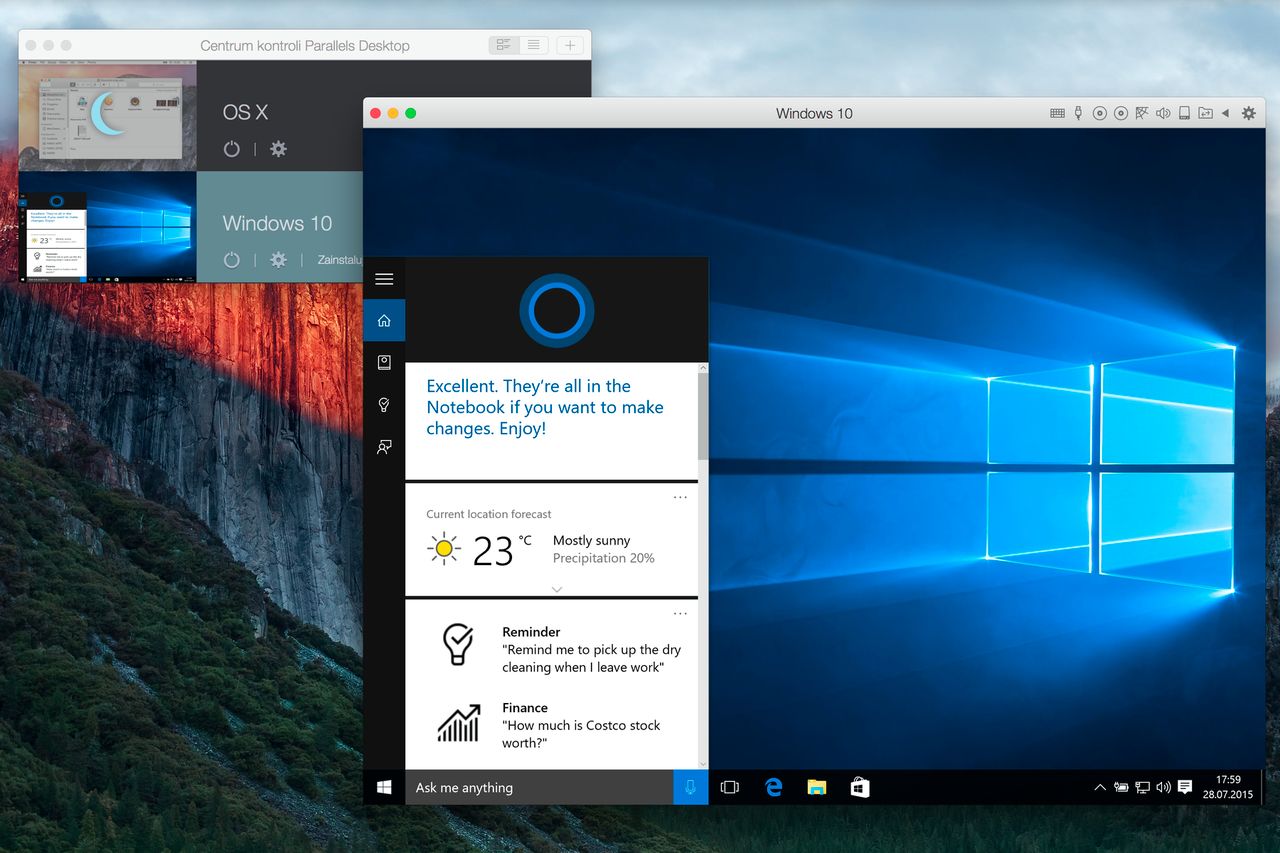Screen dimensions: 1280x853
Task: Open Microsoft Edge from the taskbar
Action: point(773,787)
